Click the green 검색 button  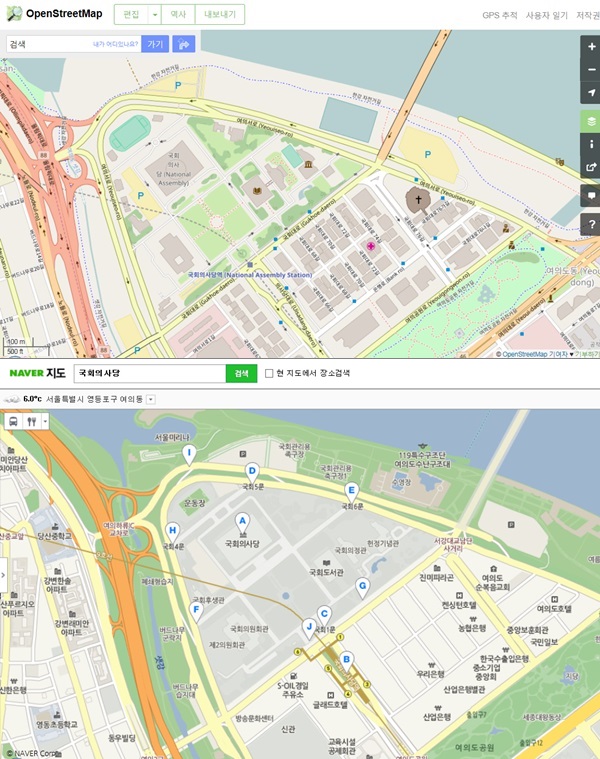click(241, 373)
